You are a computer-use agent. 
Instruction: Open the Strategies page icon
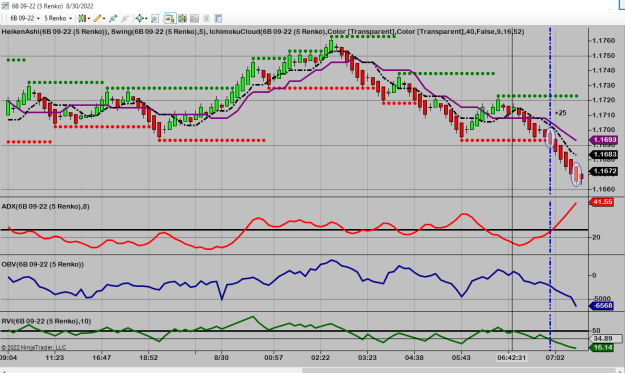tap(206, 18)
